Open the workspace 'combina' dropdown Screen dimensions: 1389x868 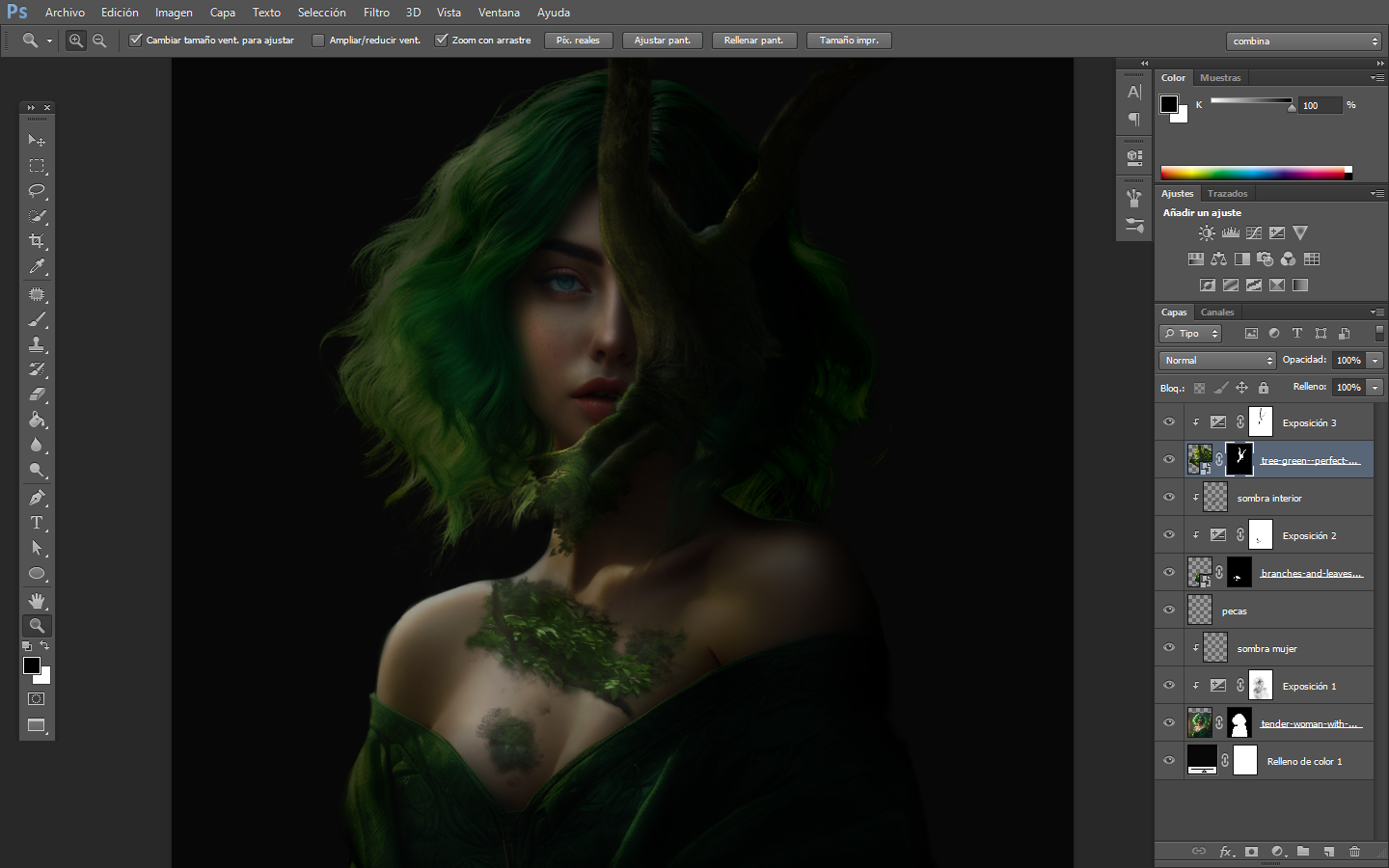click(x=1304, y=41)
